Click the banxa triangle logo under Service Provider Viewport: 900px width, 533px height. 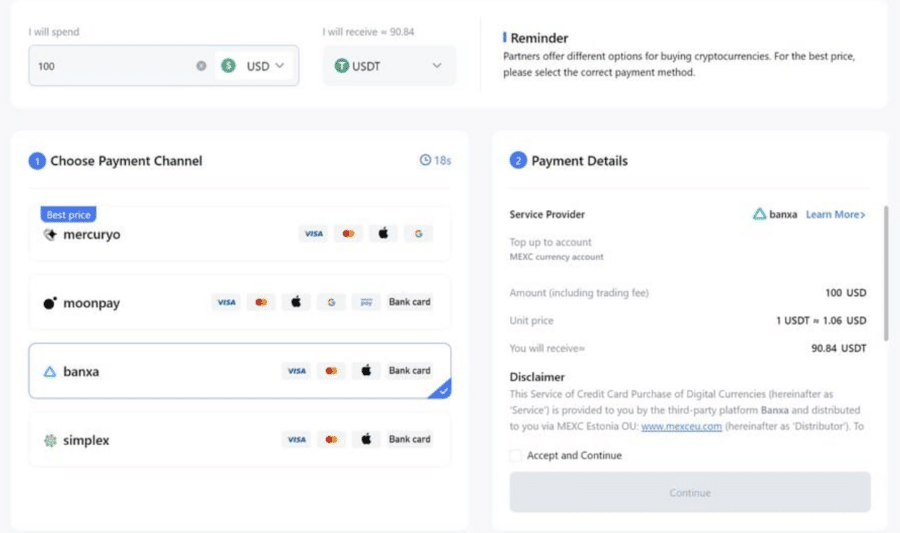759,214
